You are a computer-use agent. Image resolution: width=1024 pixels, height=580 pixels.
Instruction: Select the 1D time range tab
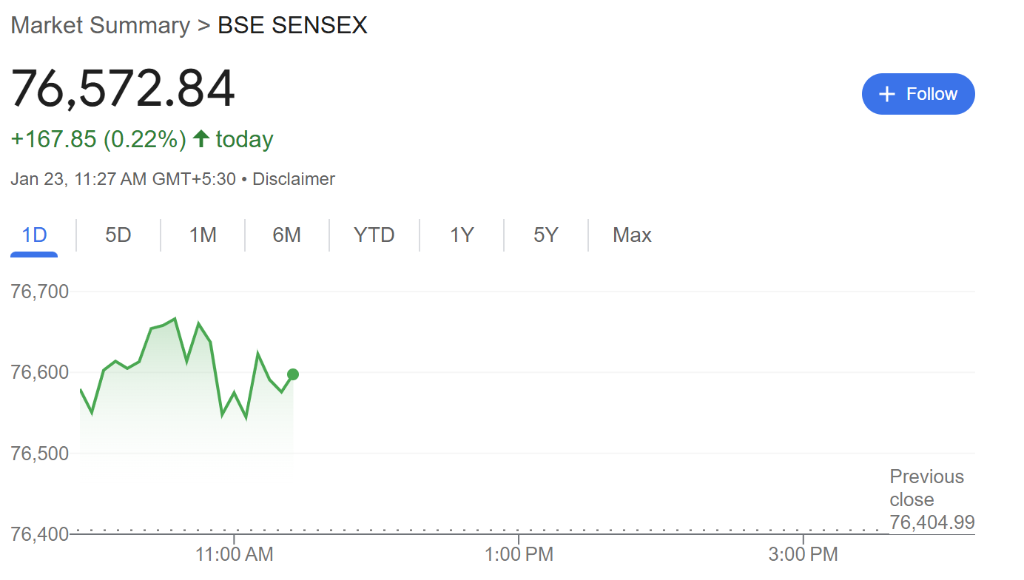[x=34, y=235]
